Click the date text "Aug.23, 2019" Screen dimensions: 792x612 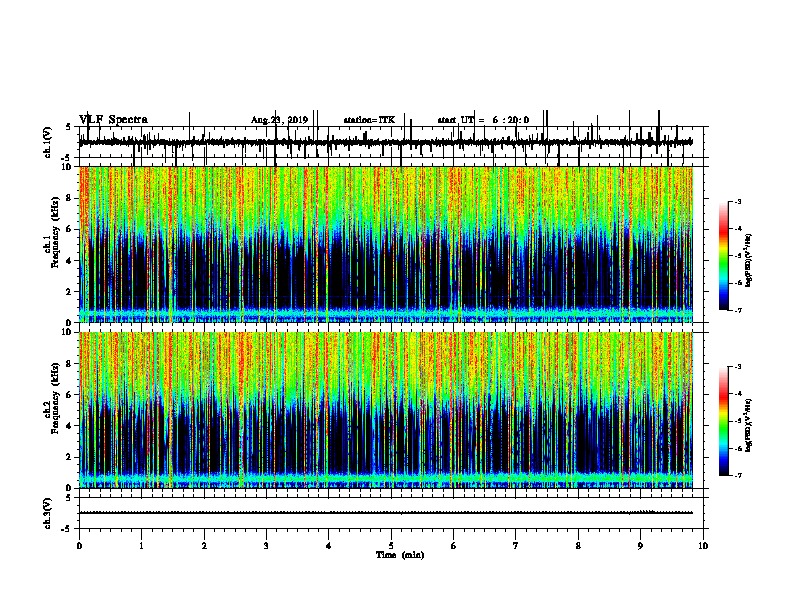(279, 120)
